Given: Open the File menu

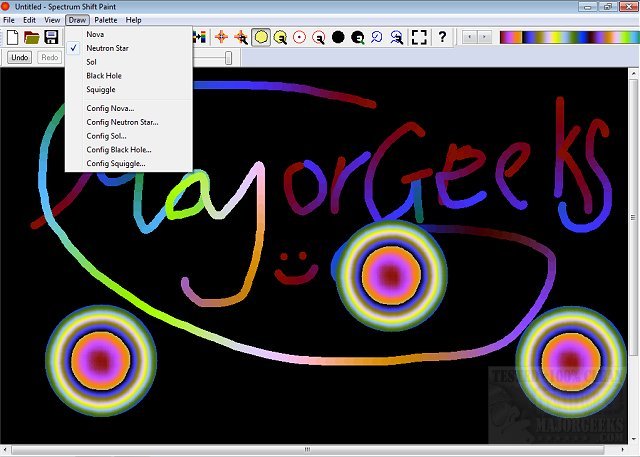Looking at the screenshot, I should click(x=9, y=20).
